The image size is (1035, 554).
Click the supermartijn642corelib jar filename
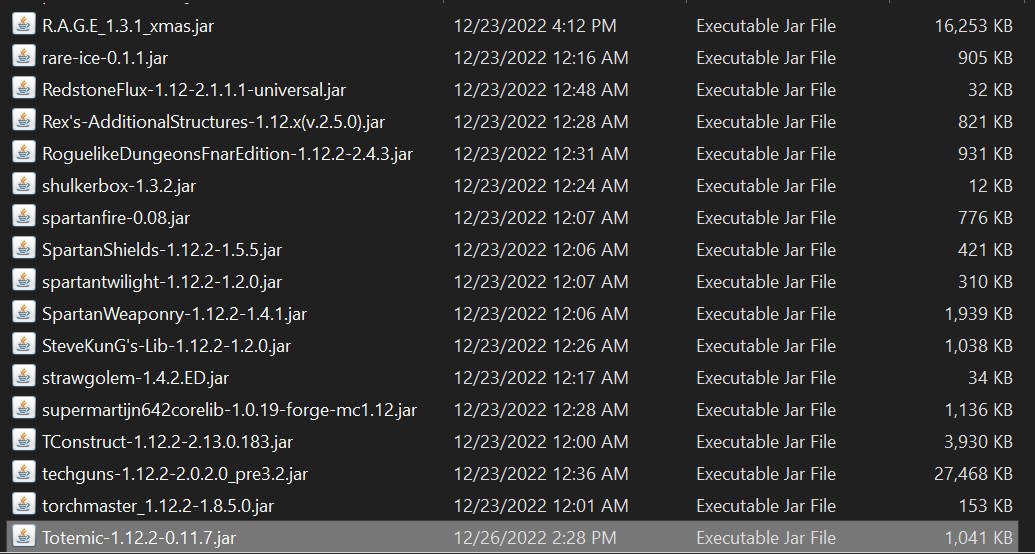(229, 410)
